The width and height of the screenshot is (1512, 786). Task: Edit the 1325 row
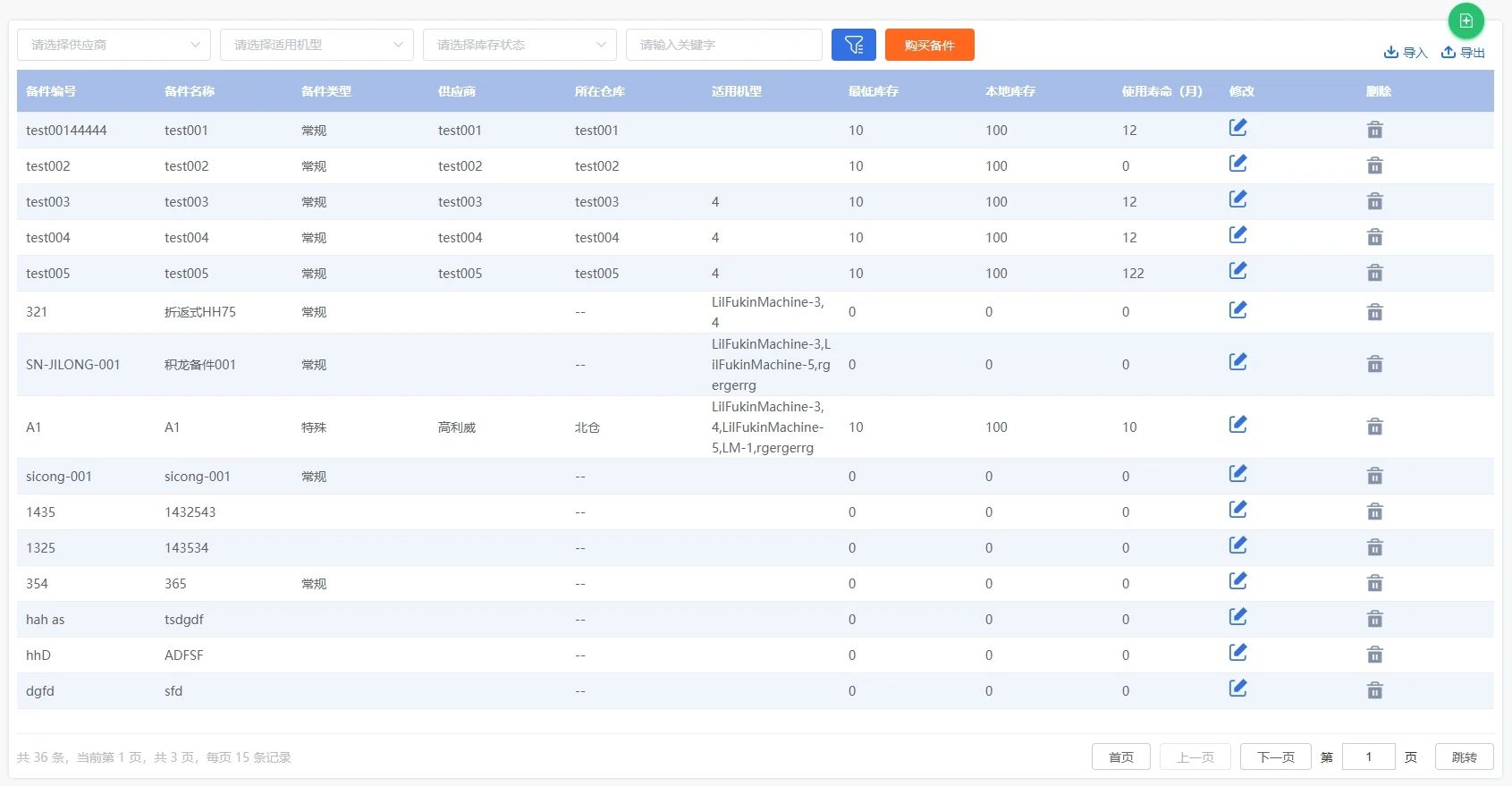(x=1237, y=545)
